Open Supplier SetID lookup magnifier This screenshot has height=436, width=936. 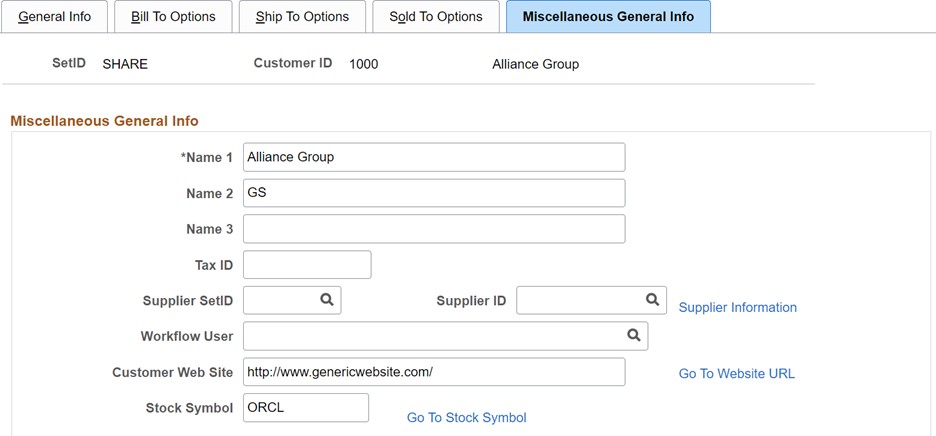pos(327,299)
